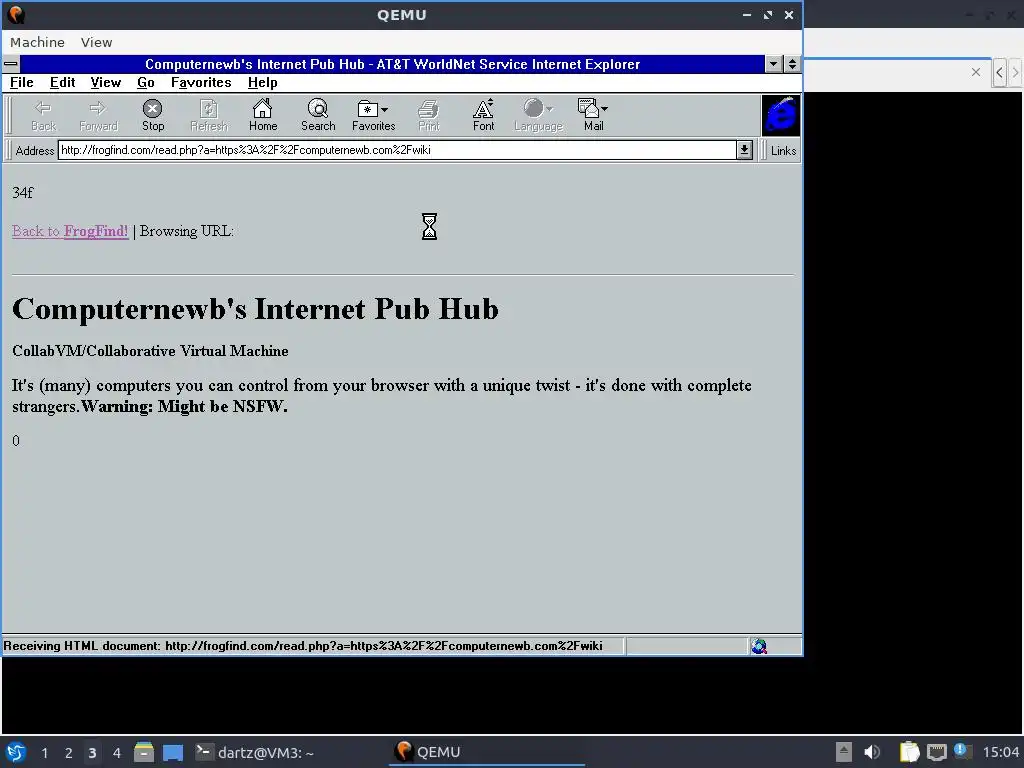Click the IE window restore up-down arrow
This screenshot has width=1024, height=768.
coord(792,64)
